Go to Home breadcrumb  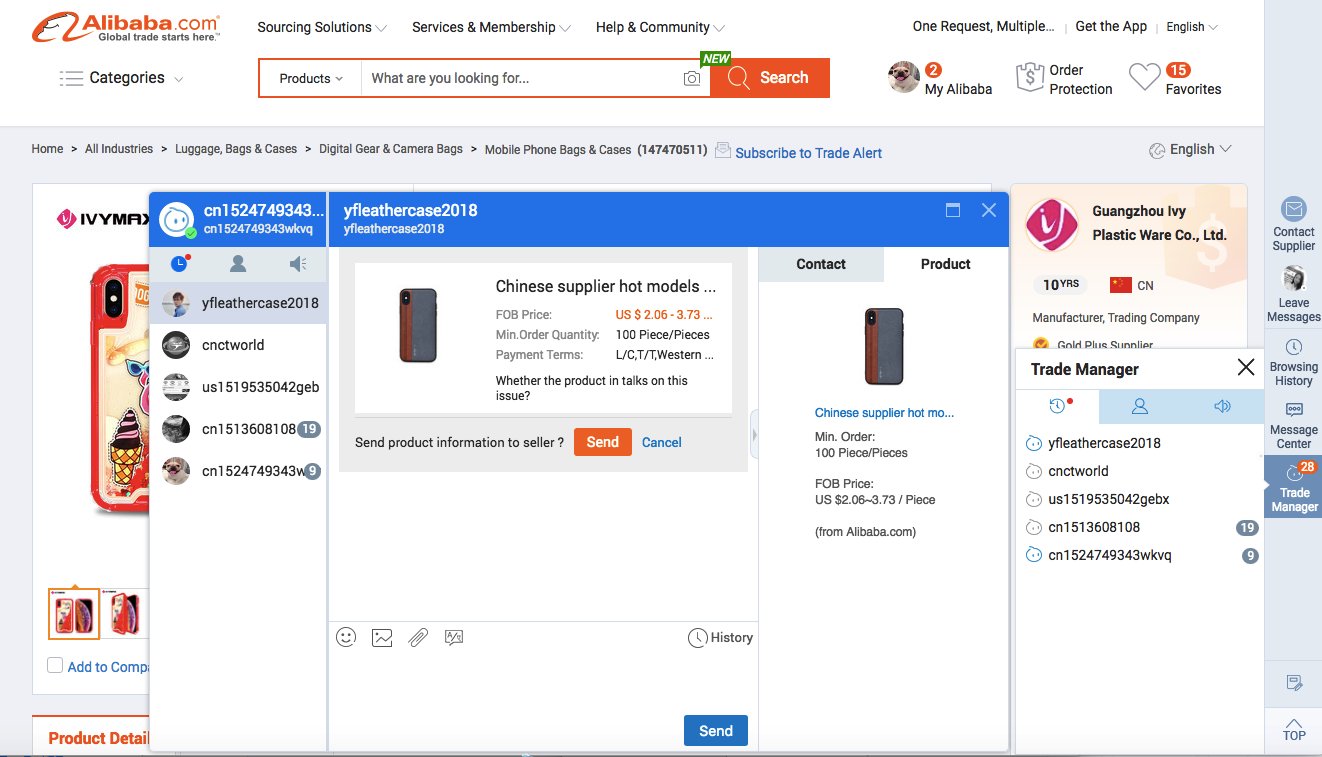point(47,149)
